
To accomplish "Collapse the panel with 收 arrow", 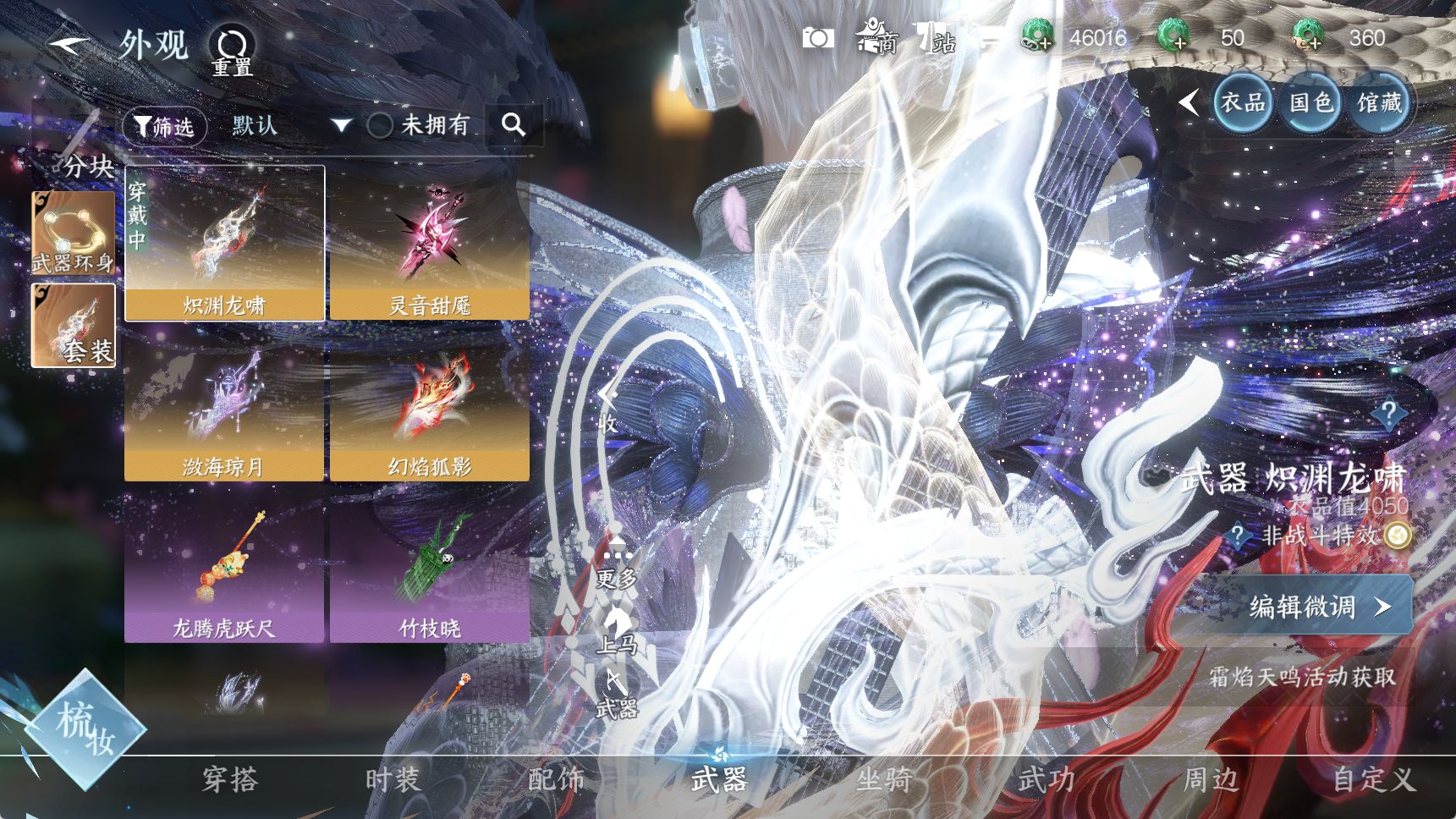I will point(607,406).
